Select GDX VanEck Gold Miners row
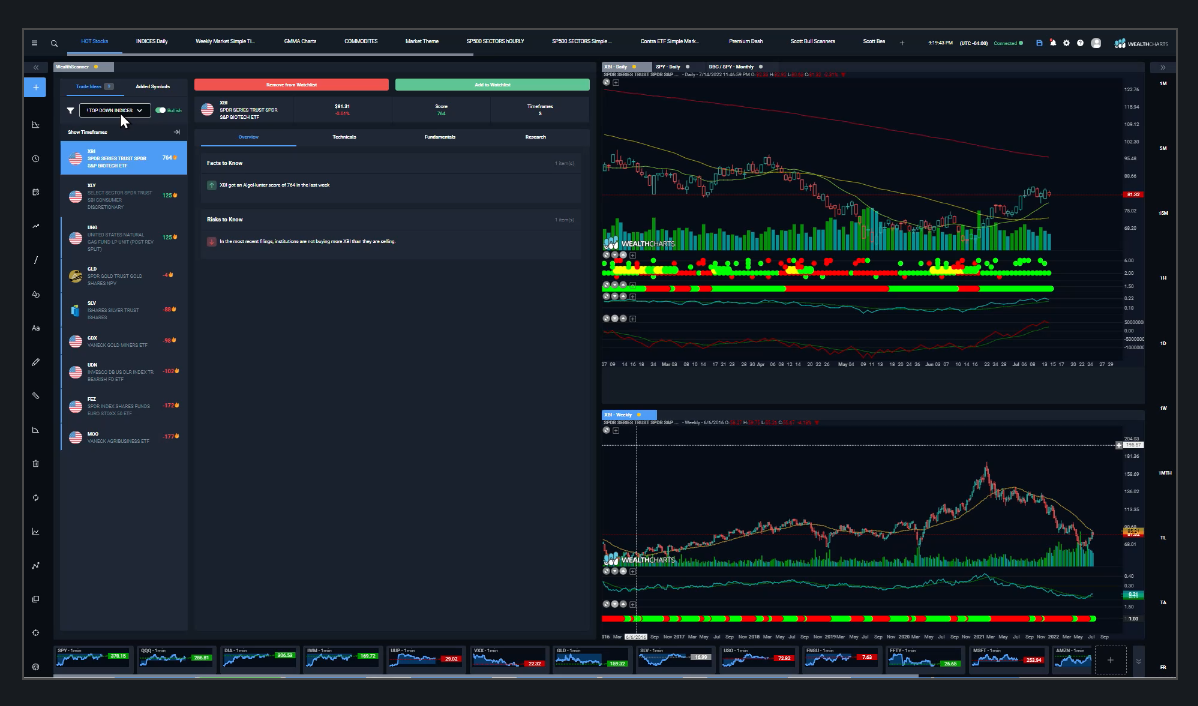1198x706 pixels. [x=124, y=341]
